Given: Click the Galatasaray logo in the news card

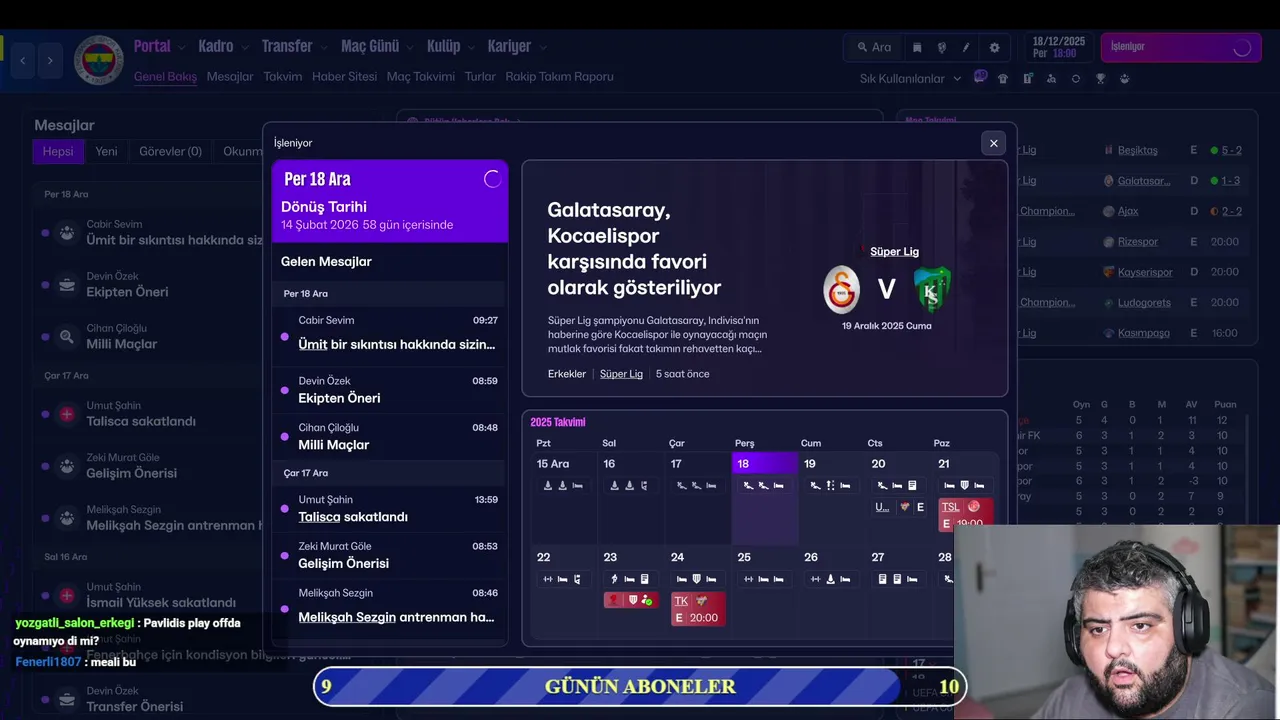Looking at the screenshot, I should point(842,289).
